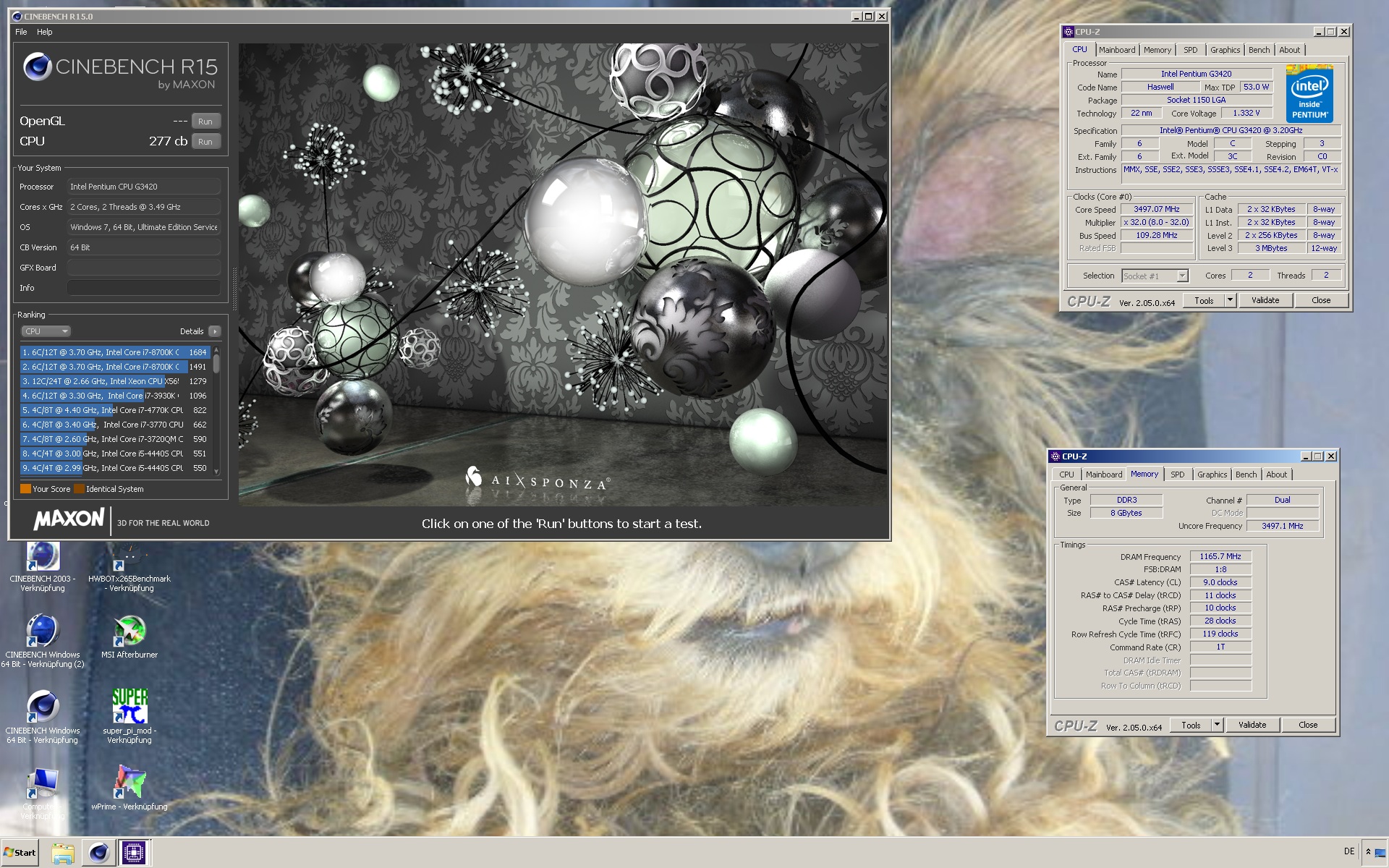Run the CPU benchmark

click(x=205, y=142)
